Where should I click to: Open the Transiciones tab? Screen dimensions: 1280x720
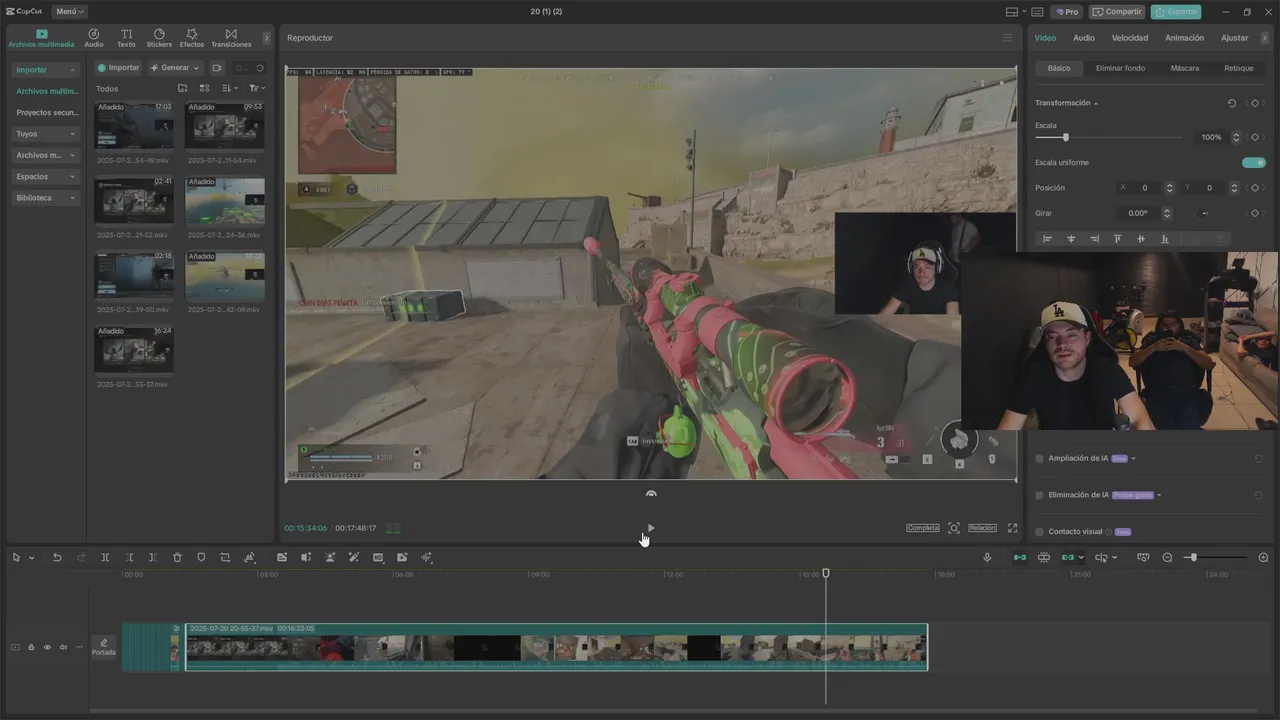pos(231,38)
